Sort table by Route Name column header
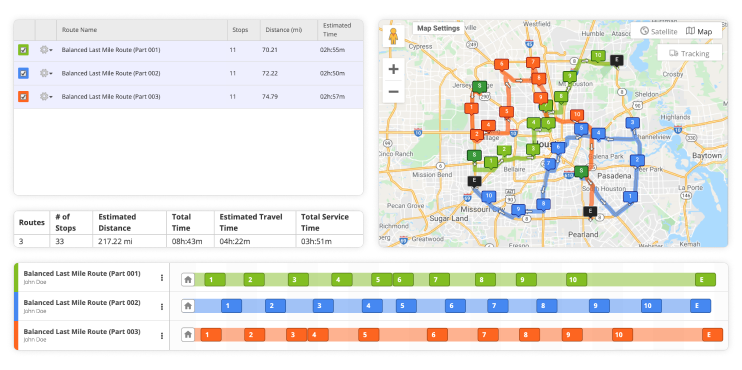The width and height of the screenshot is (742, 370). tap(79, 30)
